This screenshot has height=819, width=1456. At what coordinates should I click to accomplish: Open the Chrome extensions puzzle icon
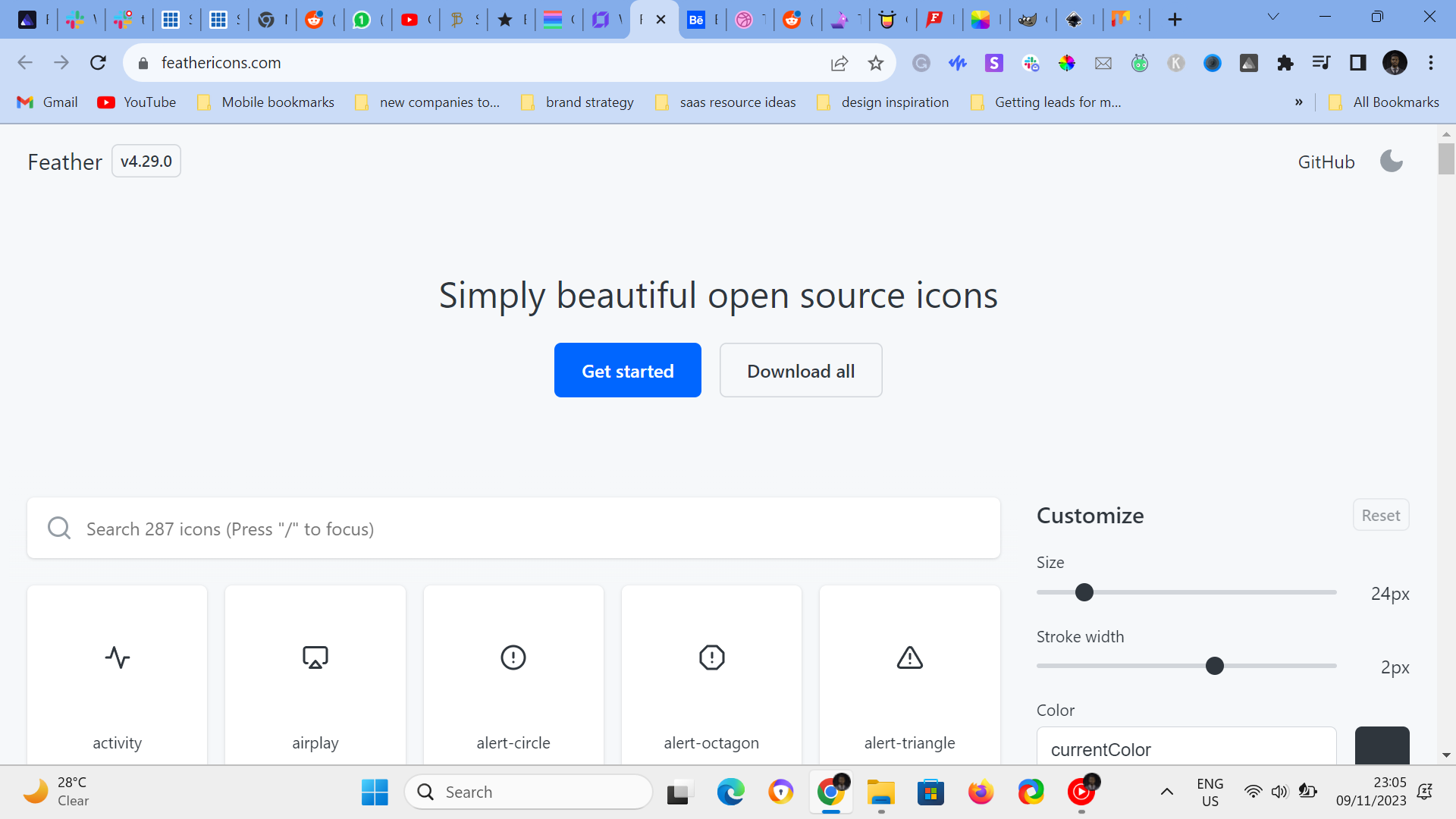1285,63
